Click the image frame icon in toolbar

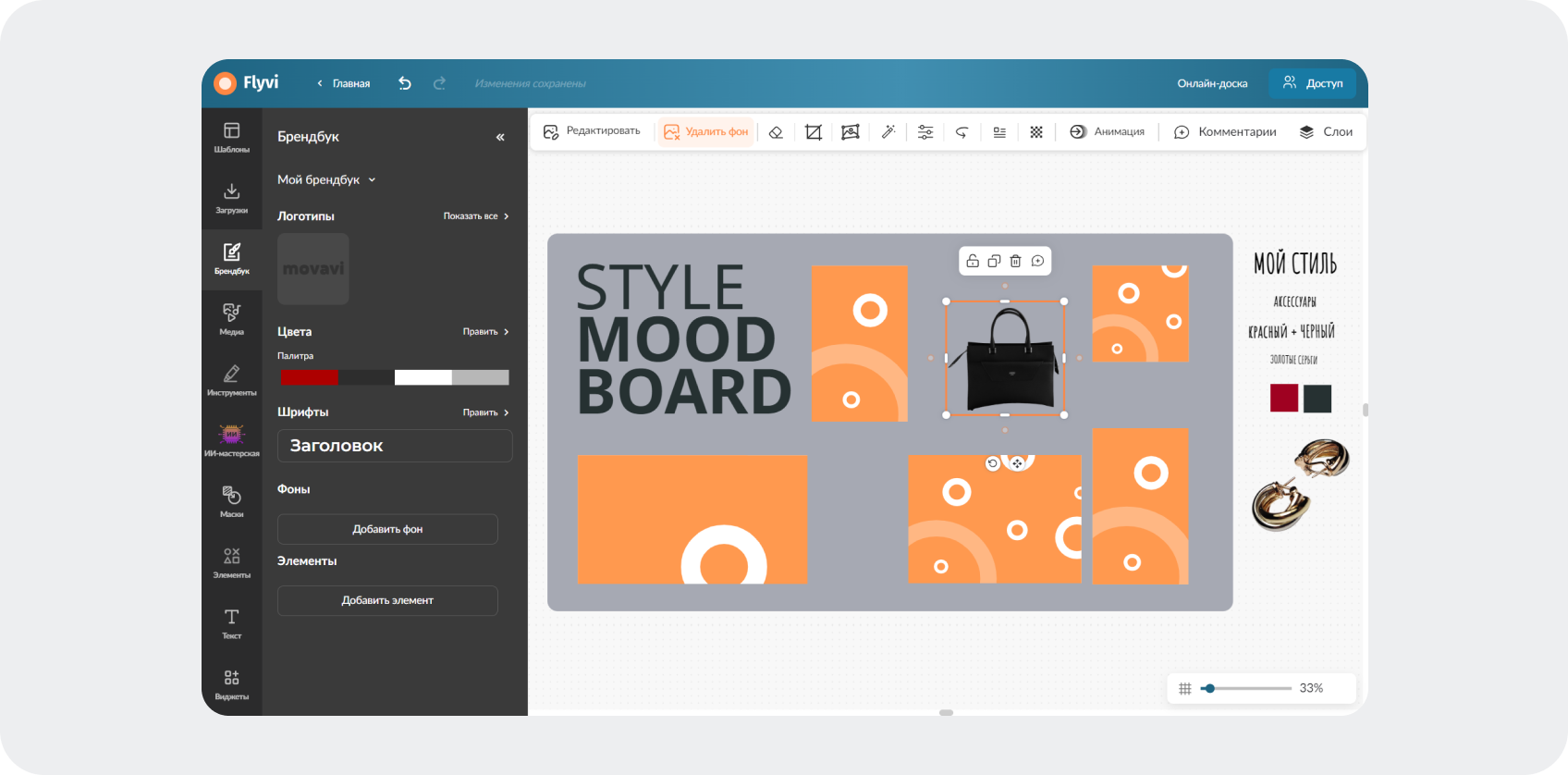click(x=851, y=132)
